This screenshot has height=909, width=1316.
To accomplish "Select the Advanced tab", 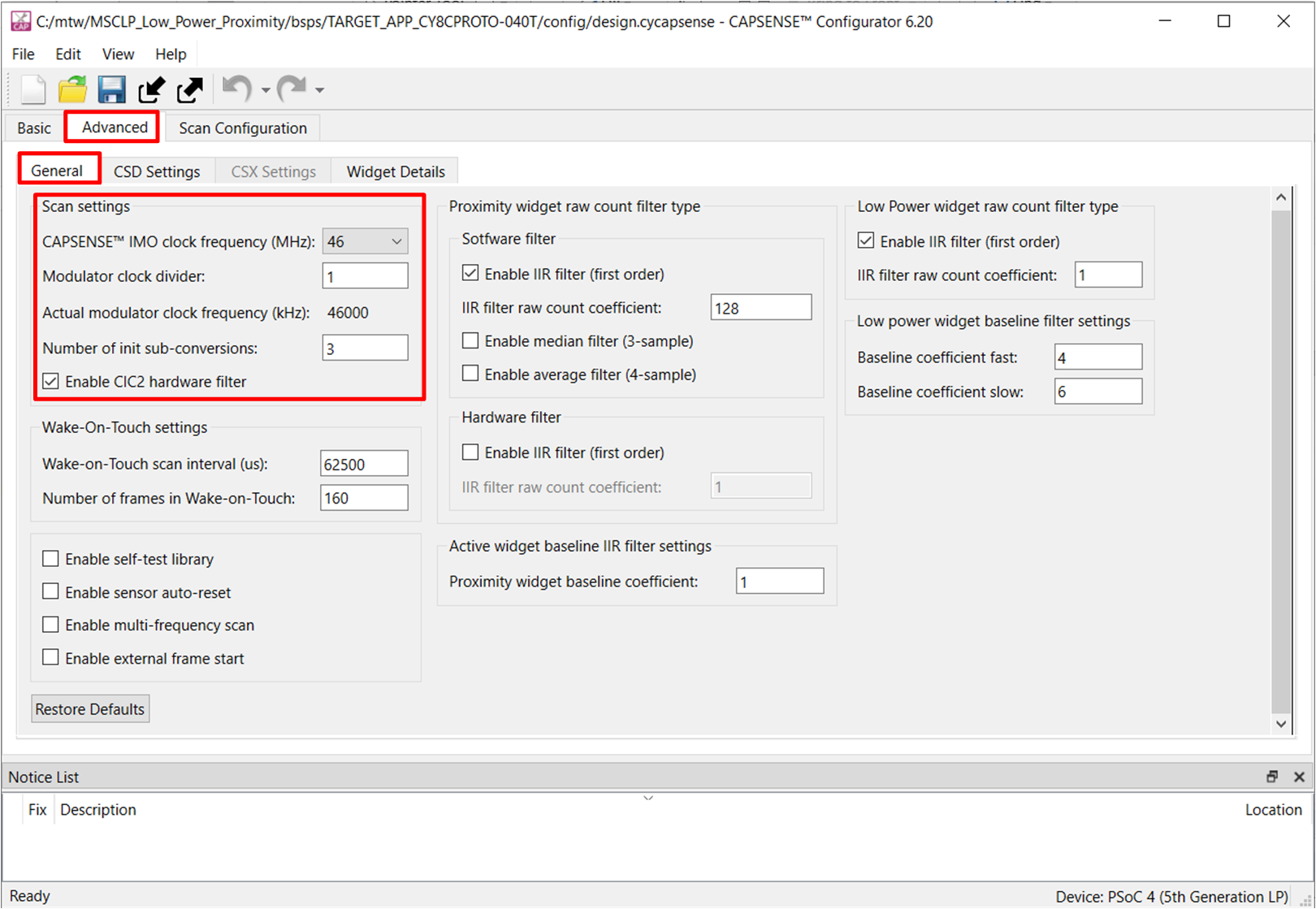I will tap(115, 128).
